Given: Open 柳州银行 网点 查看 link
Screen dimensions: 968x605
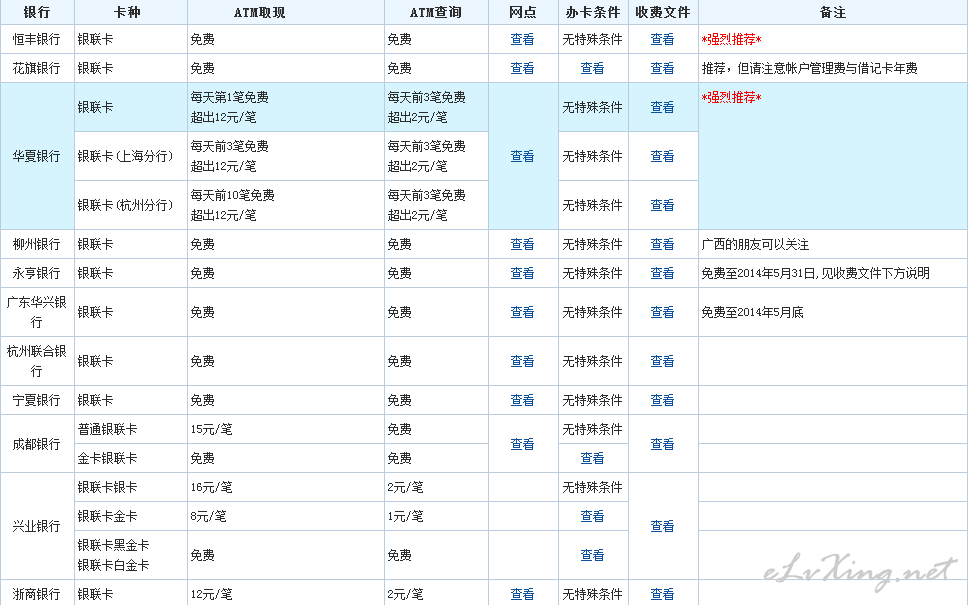Looking at the screenshot, I should point(522,245).
